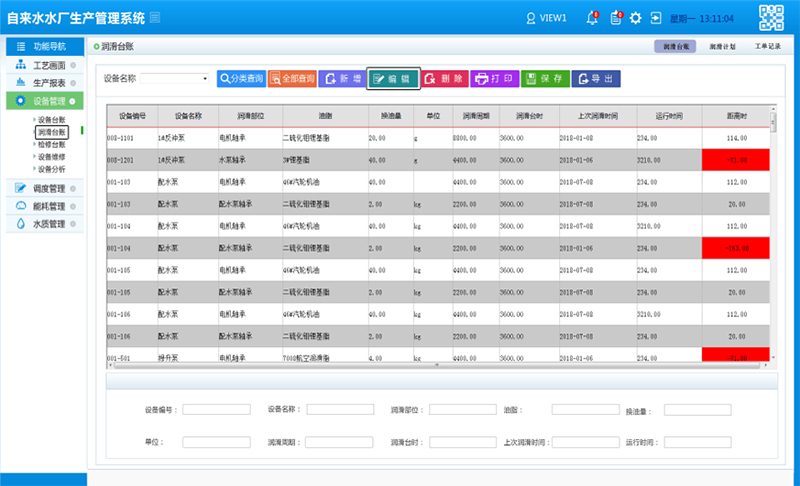Click the 设备编号 input field
This screenshot has width=800, height=486.
click(209, 410)
